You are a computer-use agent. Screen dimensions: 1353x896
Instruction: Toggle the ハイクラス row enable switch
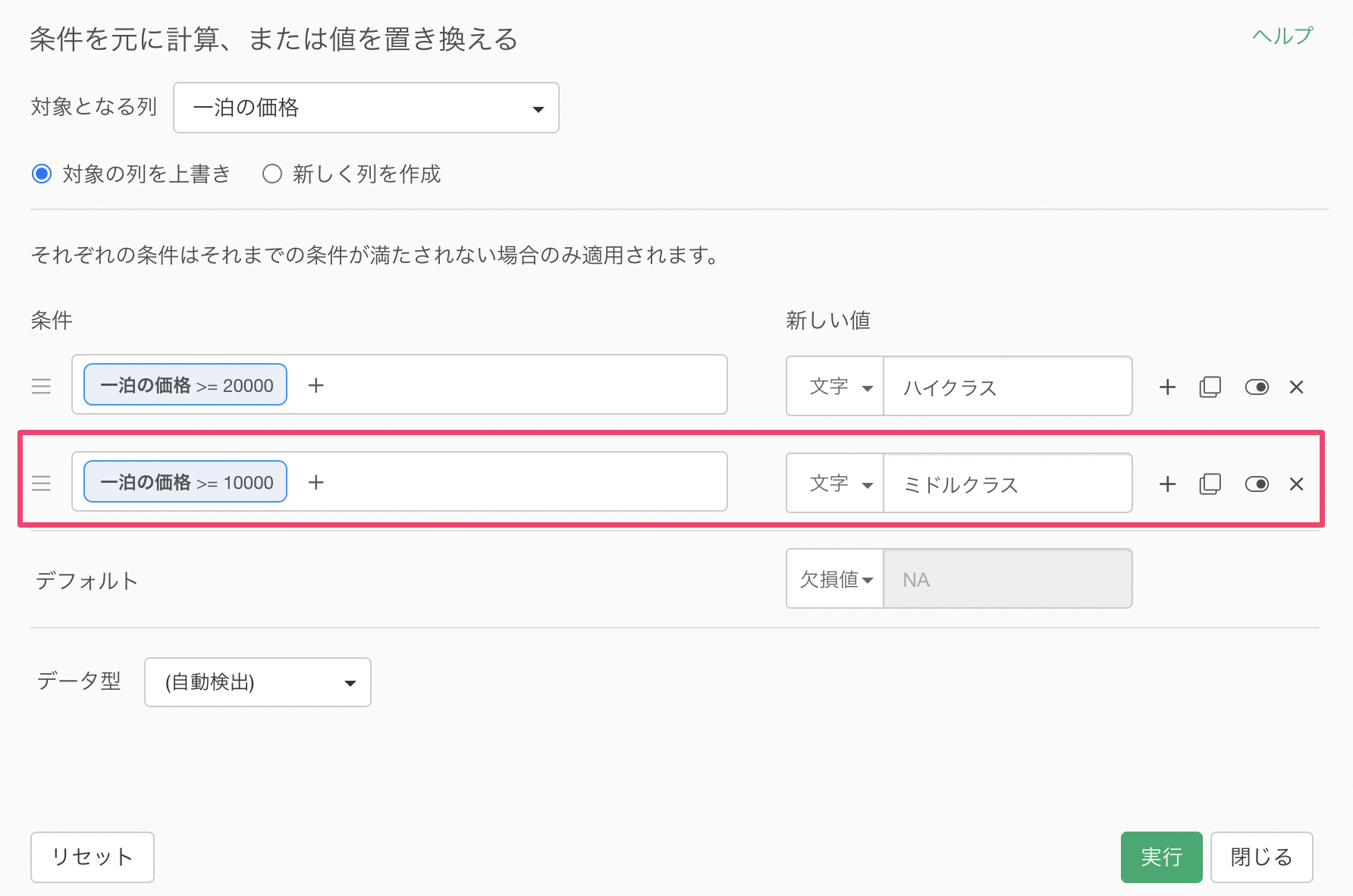point(1256,387)
